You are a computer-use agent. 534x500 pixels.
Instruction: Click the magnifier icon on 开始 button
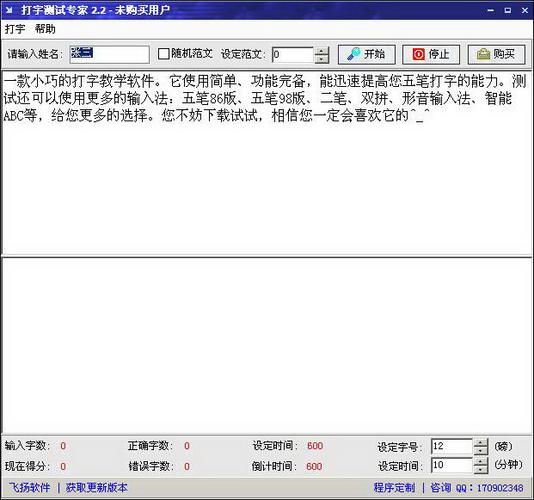(x=354, y=54)
